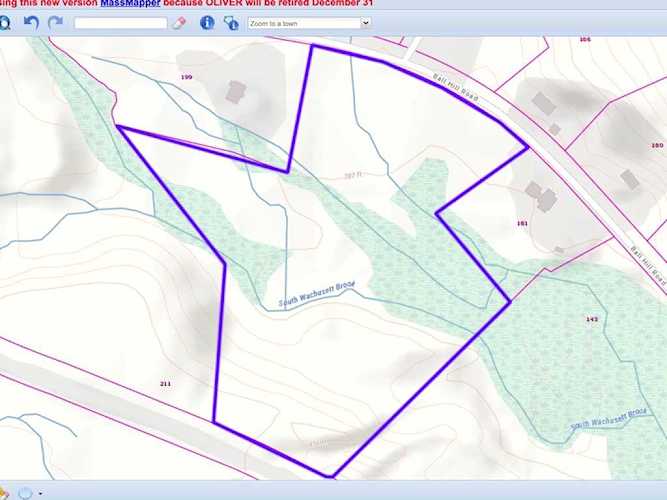The width and height of the screenshot is (667, 500).
Task: Click parcel label 106 on the map
Action: click(585, 40)
